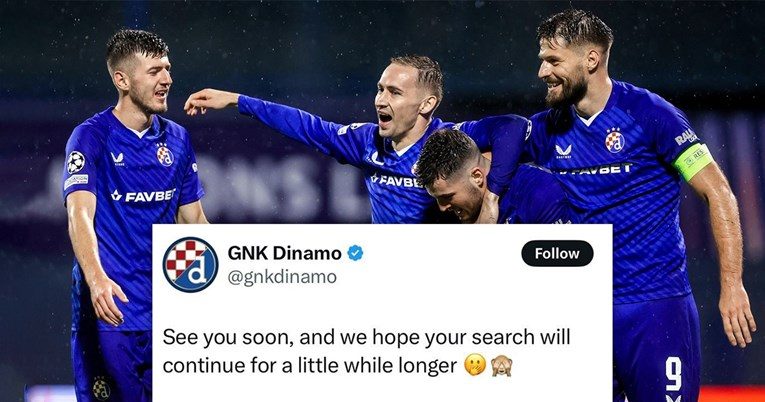Click the Dinamo crest on left player's shorts

pos(101,388)
